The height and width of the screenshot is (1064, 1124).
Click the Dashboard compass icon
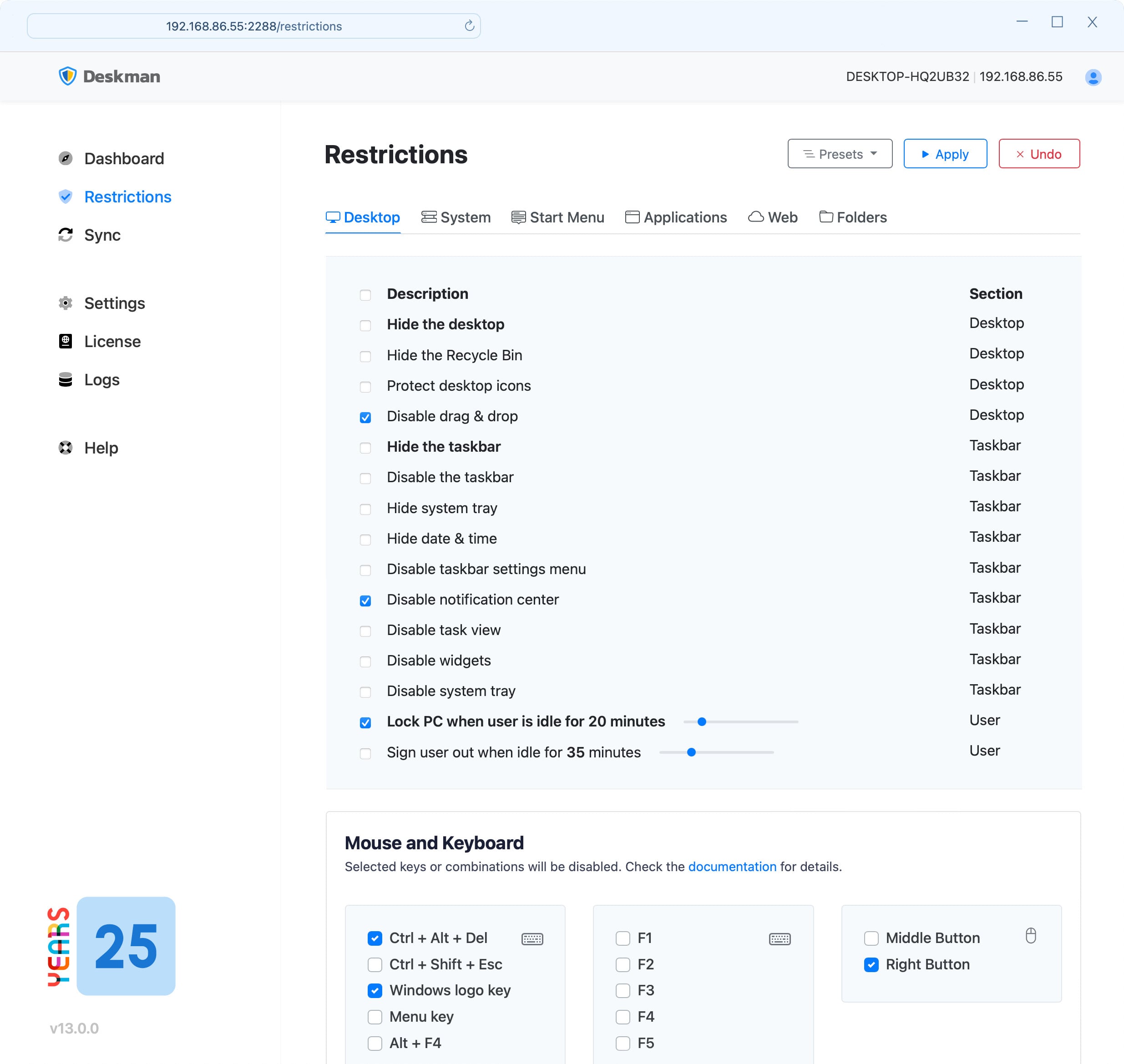66,158
